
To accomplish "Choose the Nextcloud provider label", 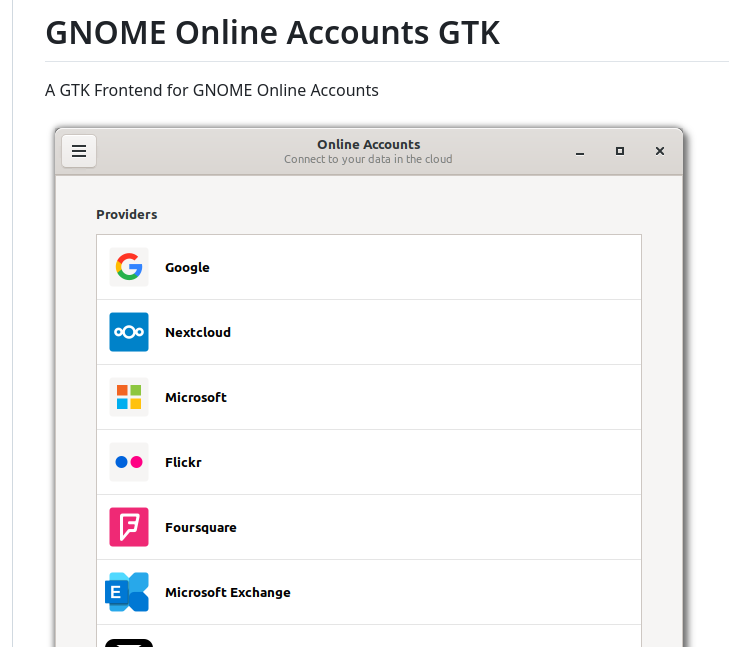I will [198, 333].
